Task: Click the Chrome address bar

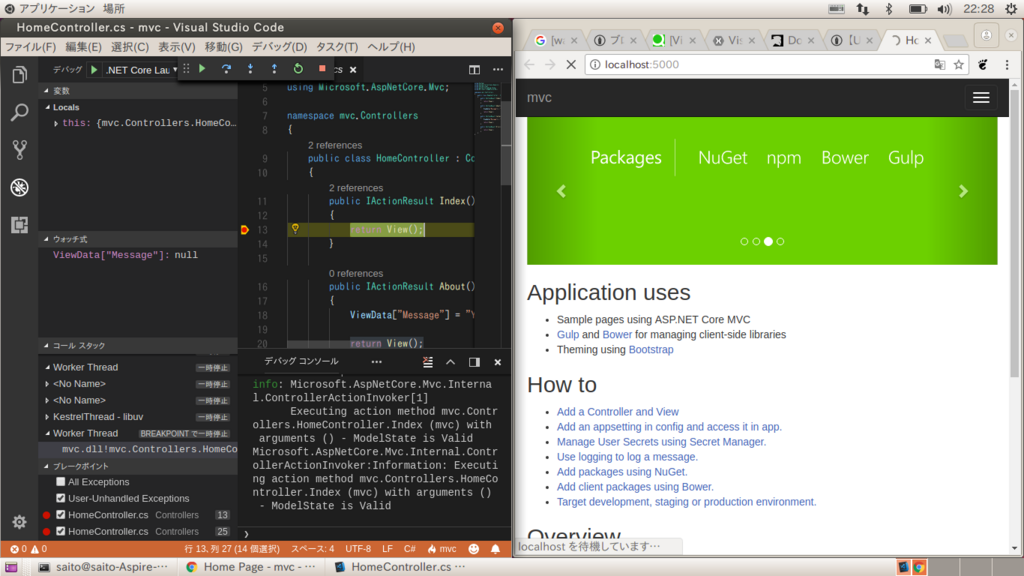Action: pos(758,65)
